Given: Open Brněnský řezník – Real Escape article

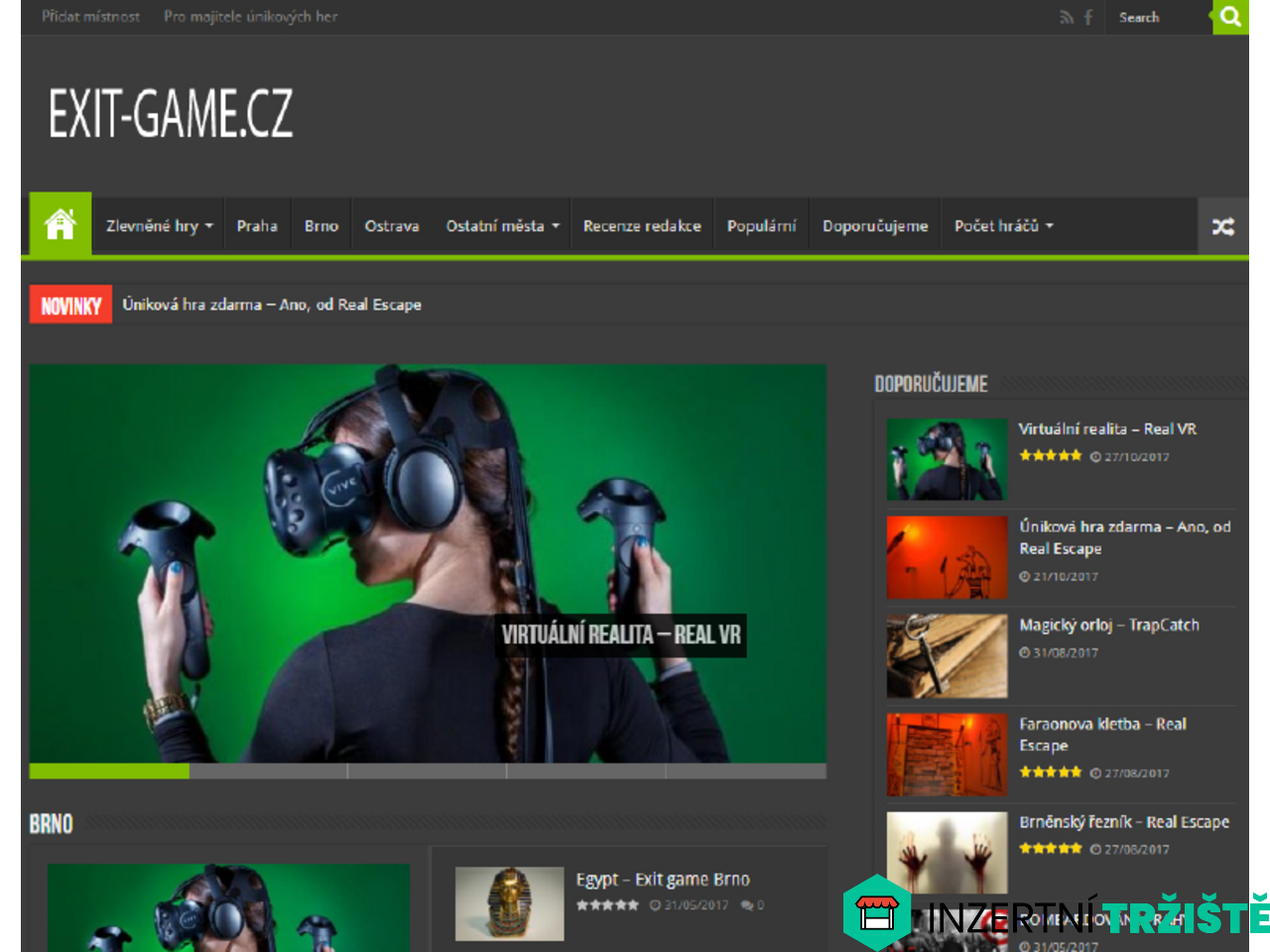Looking at the screenshot, I should tap(1124, 822).
